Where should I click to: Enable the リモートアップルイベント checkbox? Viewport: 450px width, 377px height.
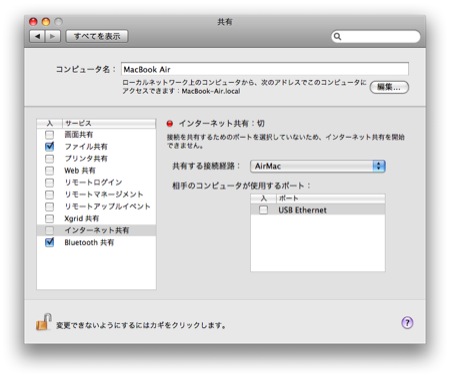49,207
